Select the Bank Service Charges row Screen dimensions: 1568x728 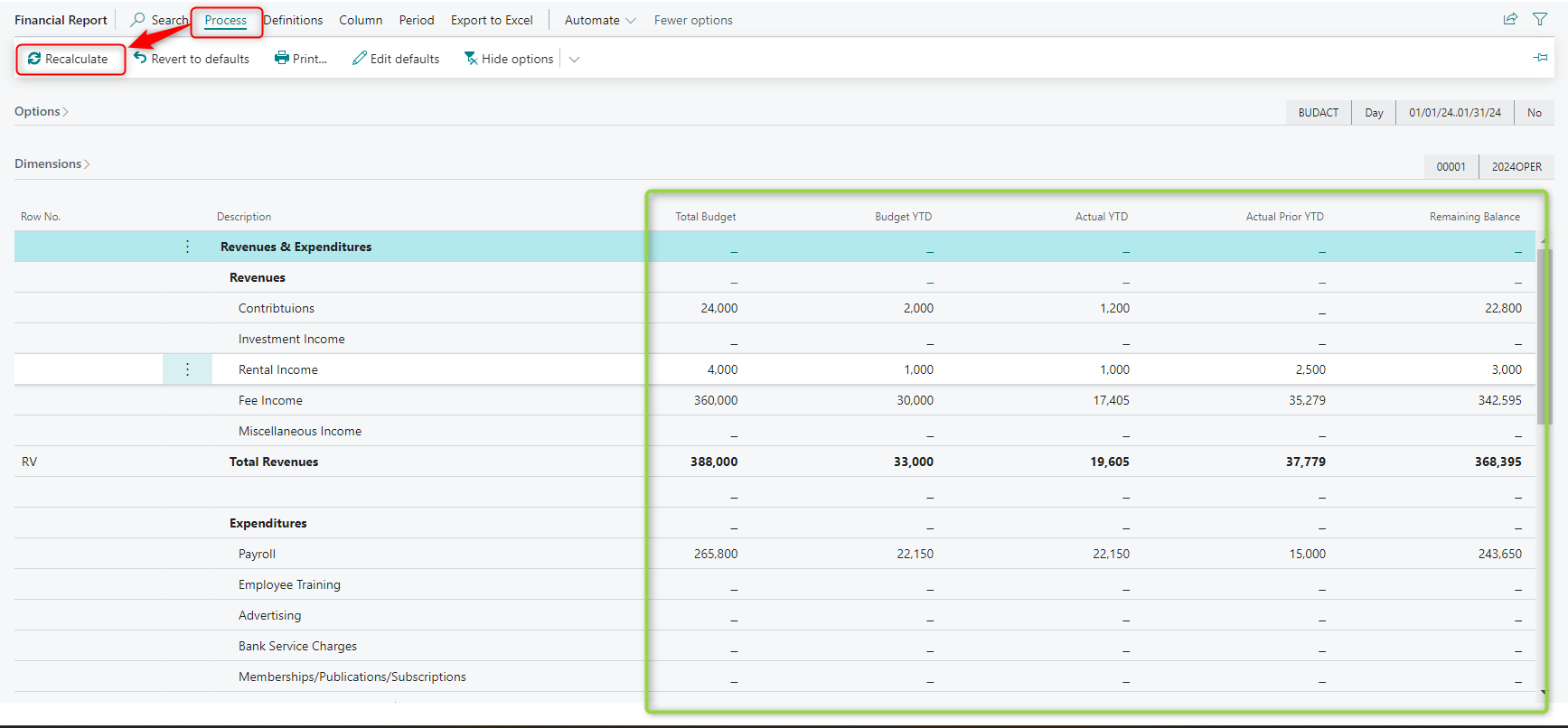tap(775, 646)
